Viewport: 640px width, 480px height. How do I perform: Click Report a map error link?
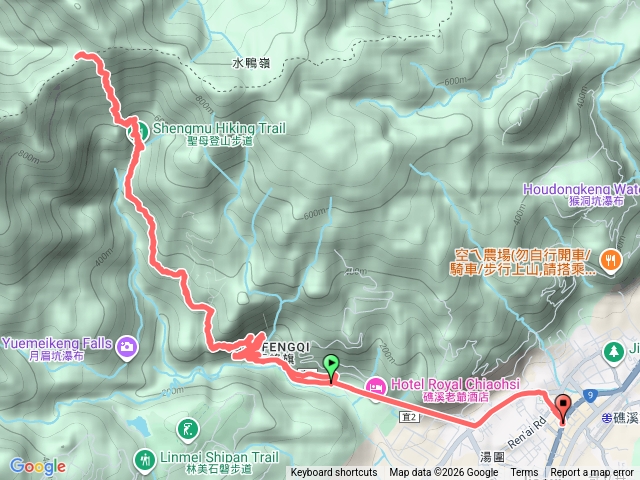(x=592, y=473)
